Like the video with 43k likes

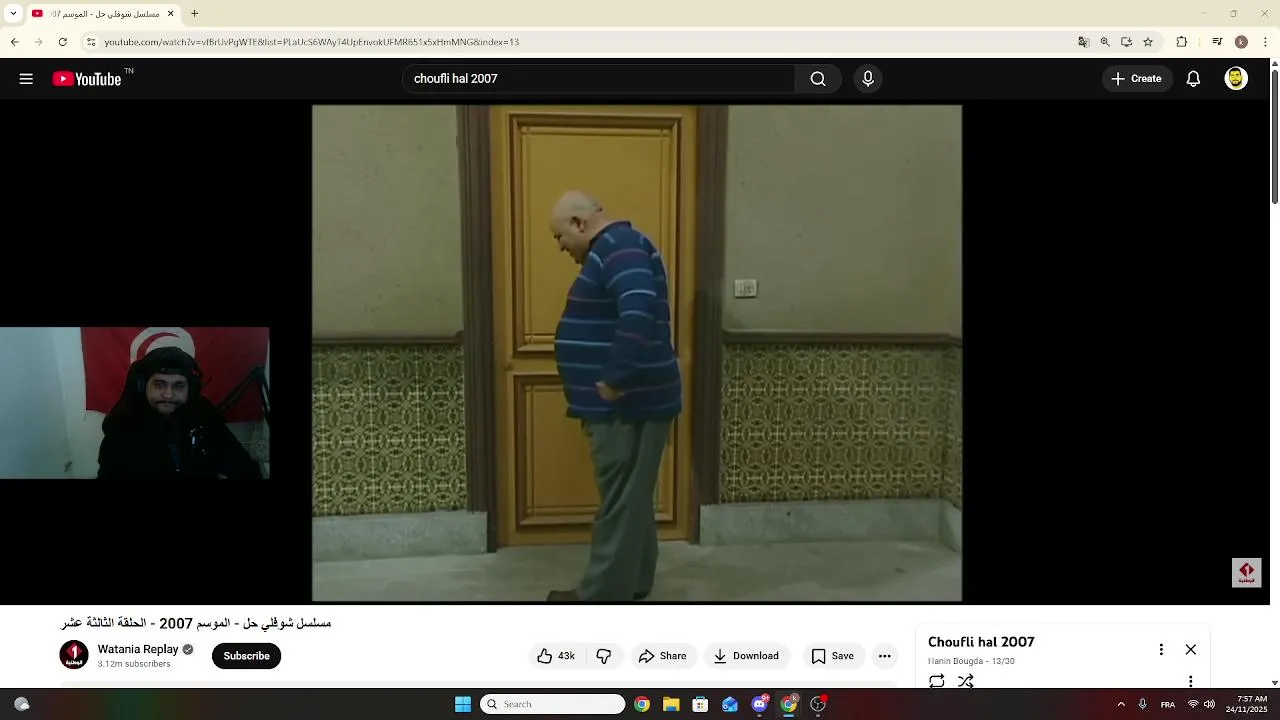click(556, 656)
